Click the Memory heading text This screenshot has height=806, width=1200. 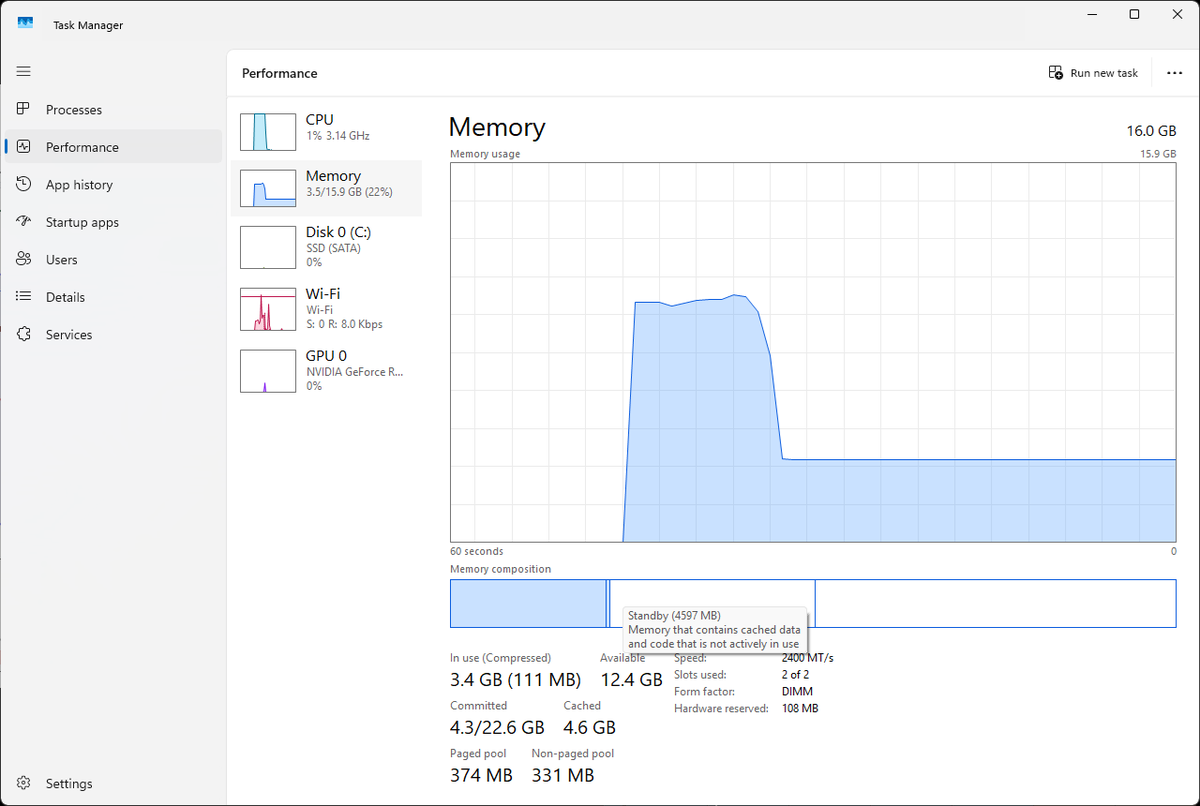(x=497, y=127)
